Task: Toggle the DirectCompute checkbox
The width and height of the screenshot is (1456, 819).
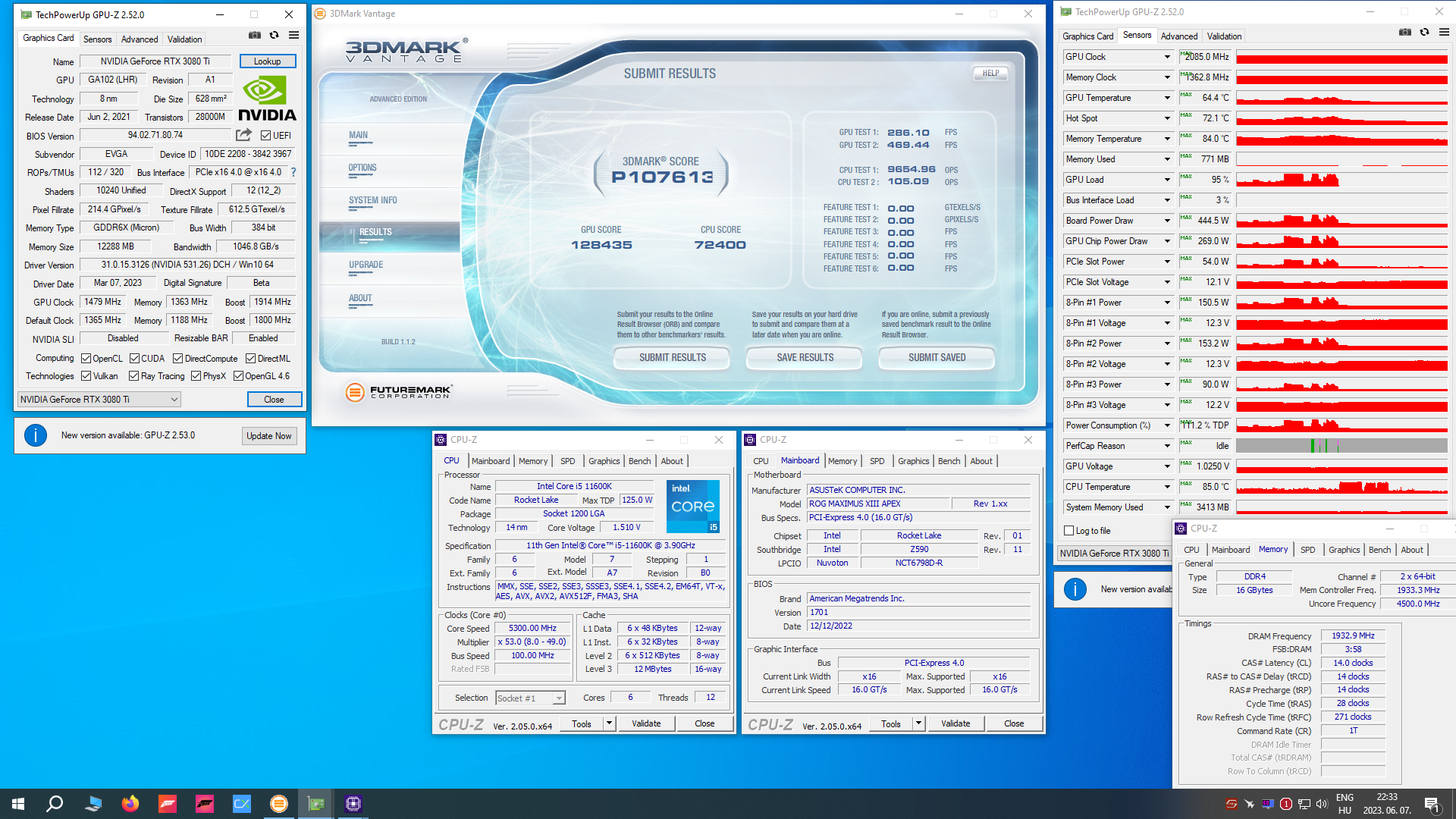Action: (x=178, y=359)
